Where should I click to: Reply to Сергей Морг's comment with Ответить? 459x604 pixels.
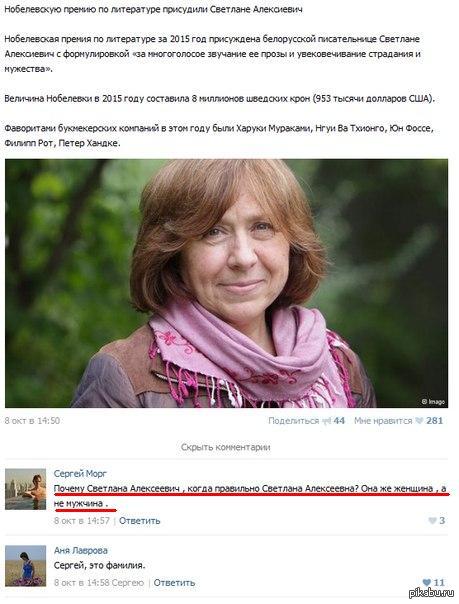(139, 521)
